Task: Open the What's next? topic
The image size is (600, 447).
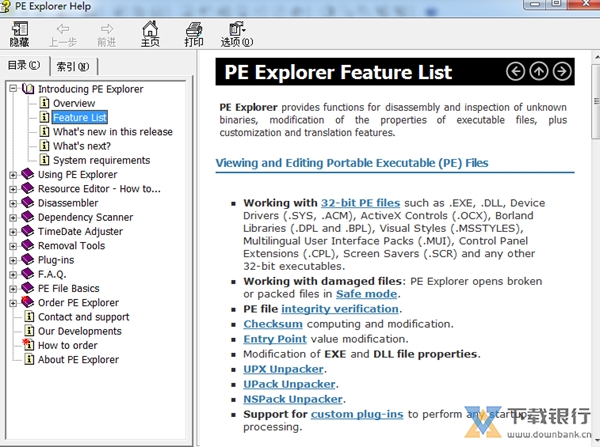Action: tap(82, 146)
